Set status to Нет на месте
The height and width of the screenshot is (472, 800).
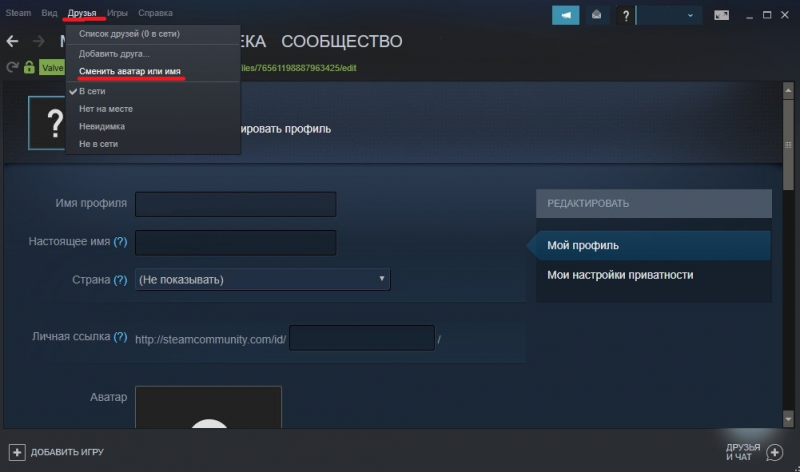pyautogui.click(x=106, y=109)
